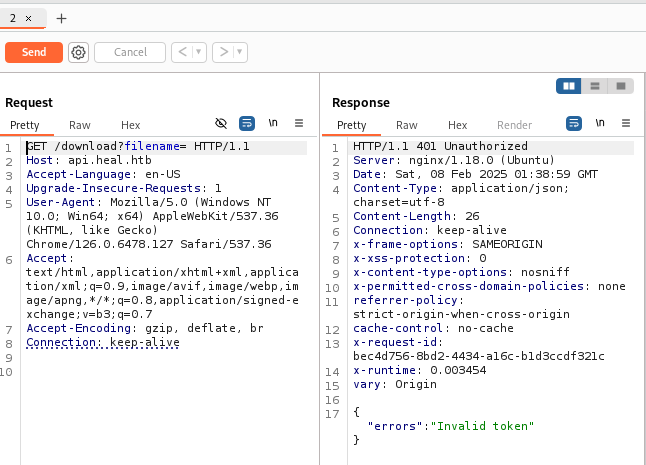The width and height of the screenshot is (646, 465).
Task: Select combined tabbed layout view
Action: pyautogui.click(x=621, y=86)
